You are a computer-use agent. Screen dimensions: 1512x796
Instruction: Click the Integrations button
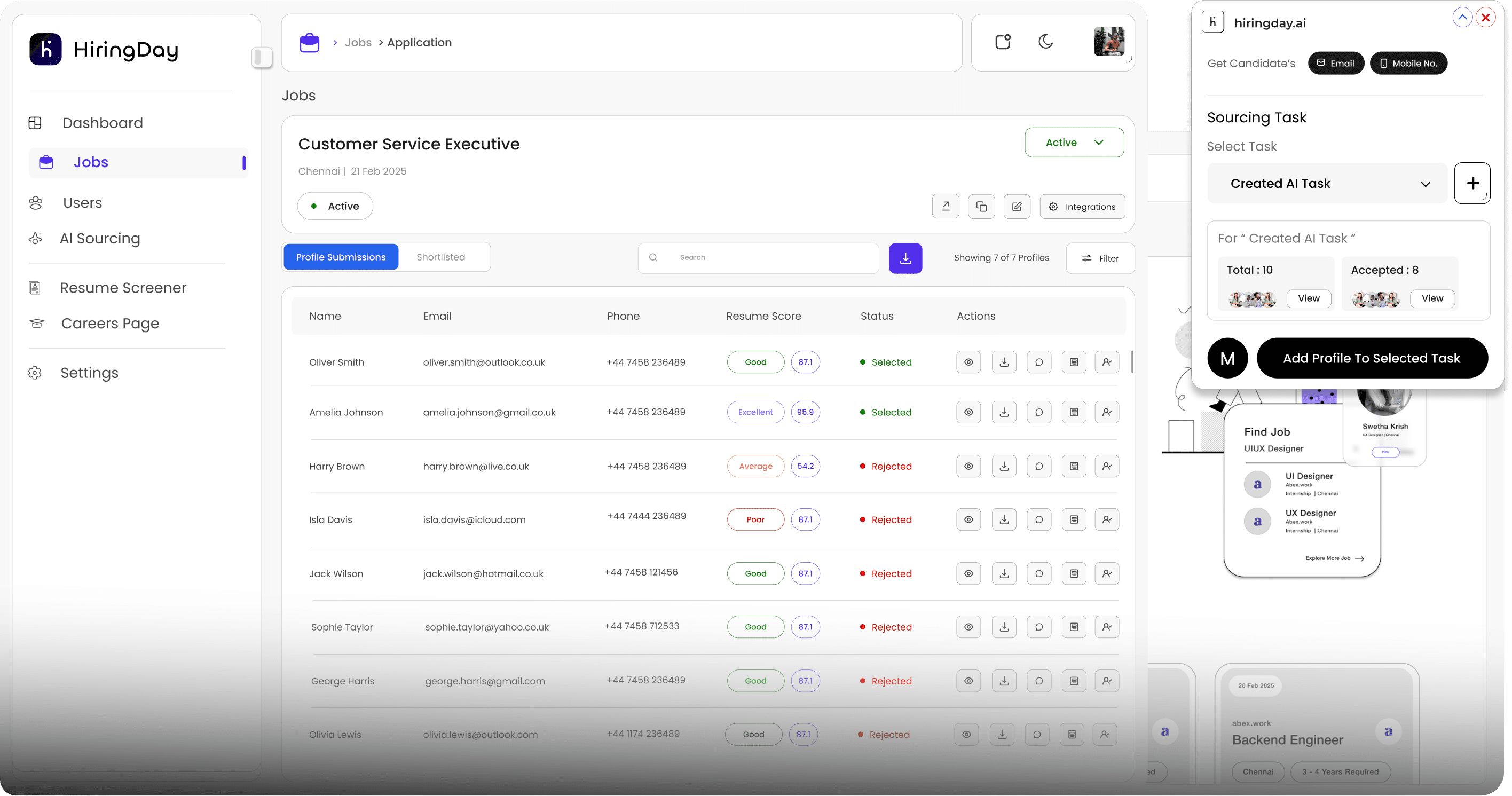pos(1082,207)
